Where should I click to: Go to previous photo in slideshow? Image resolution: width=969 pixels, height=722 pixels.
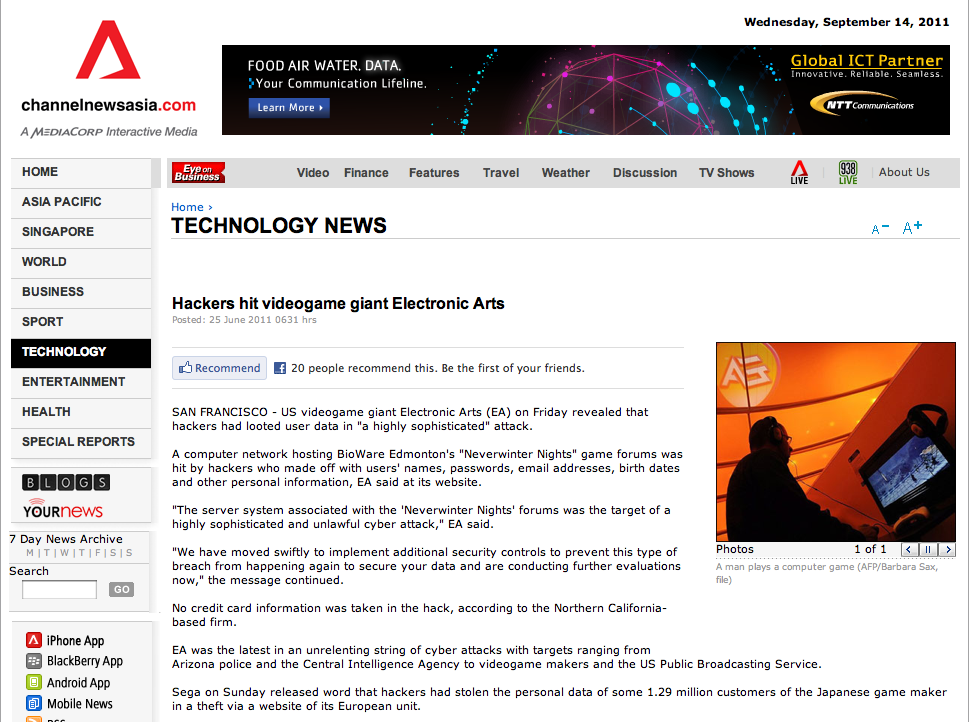pos(909,549)
